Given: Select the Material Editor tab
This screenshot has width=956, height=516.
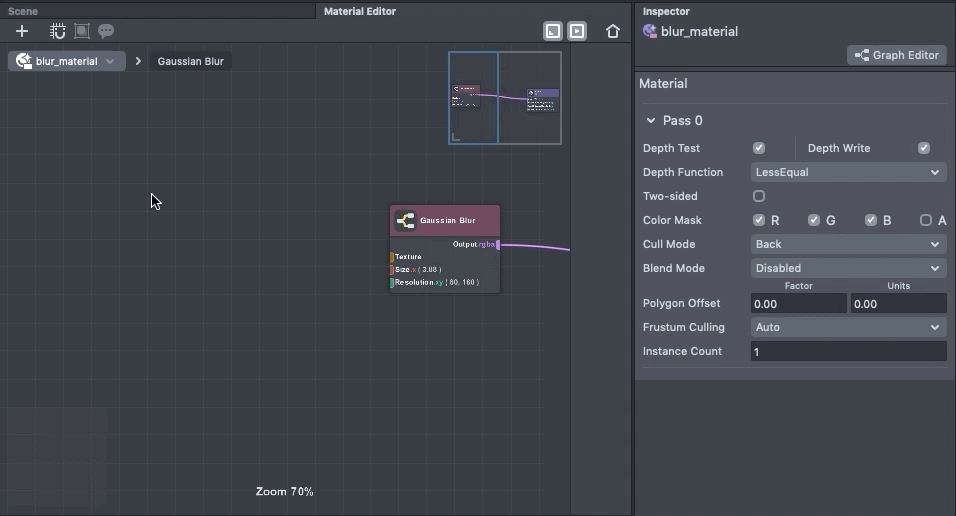Looking at the screenshot, I should 360,11.
